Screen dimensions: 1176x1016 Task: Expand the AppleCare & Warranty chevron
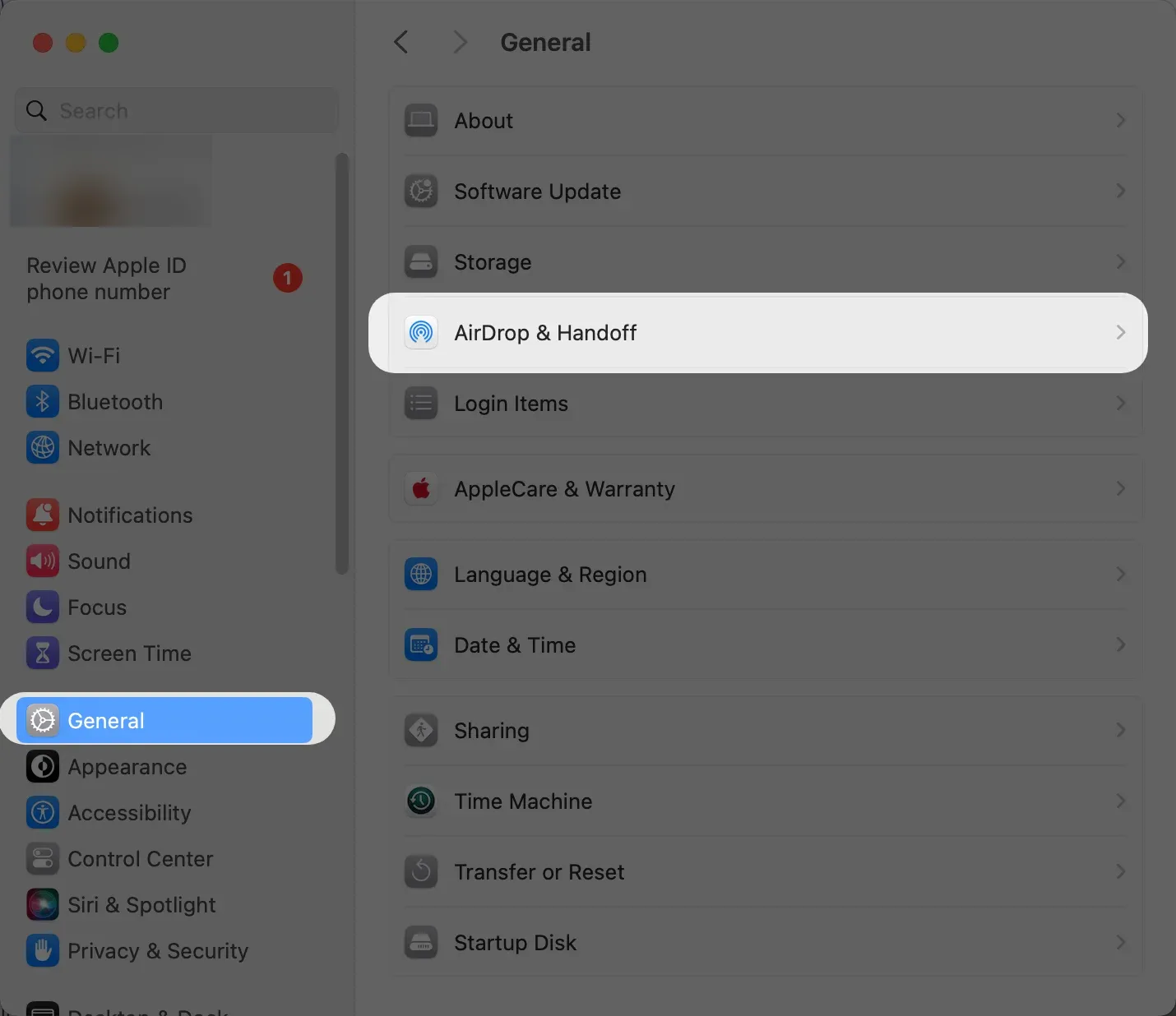pos(1121,489)
